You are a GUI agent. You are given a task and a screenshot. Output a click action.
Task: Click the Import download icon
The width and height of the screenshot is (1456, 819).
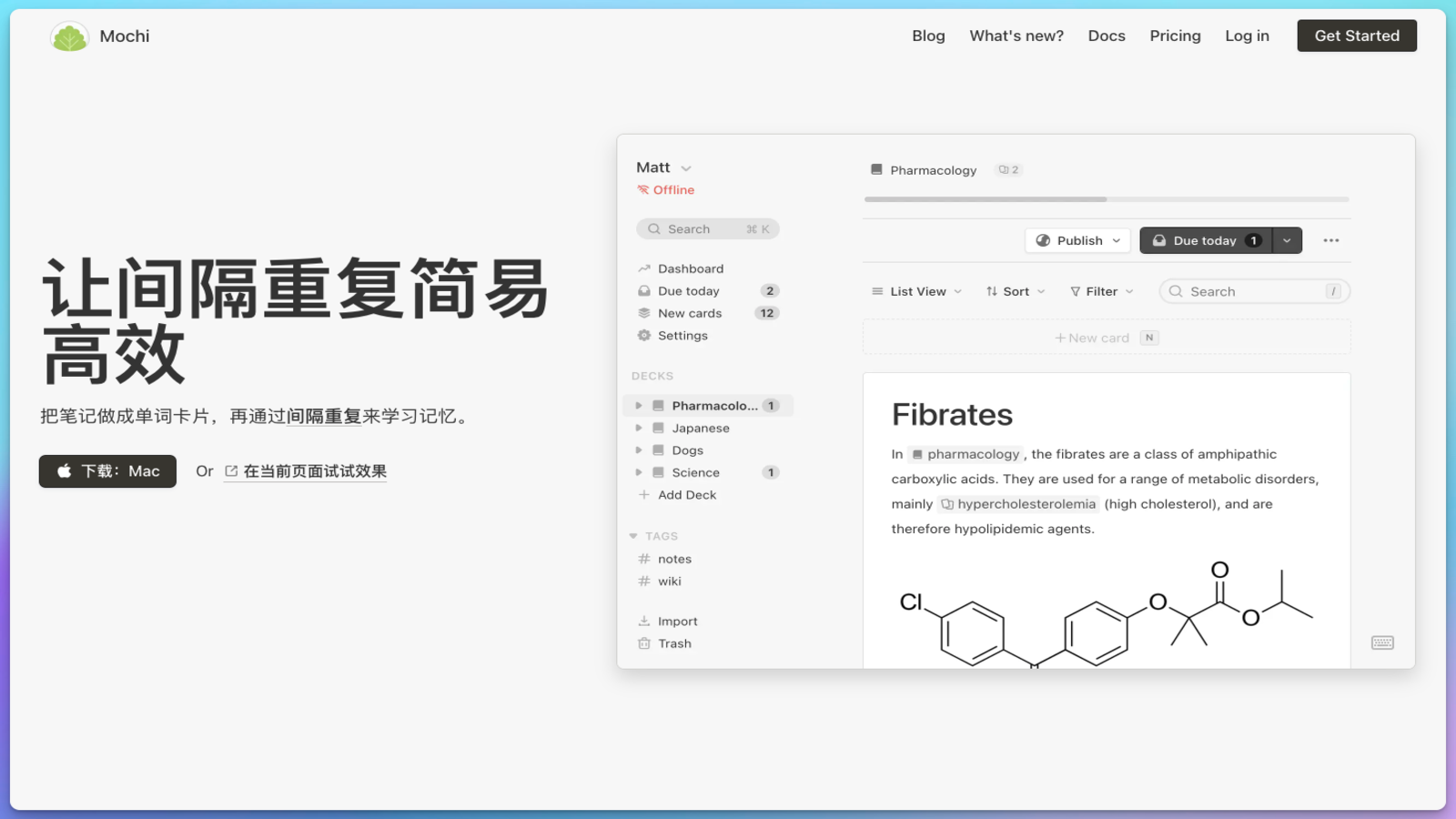click(x=644, y=622)
